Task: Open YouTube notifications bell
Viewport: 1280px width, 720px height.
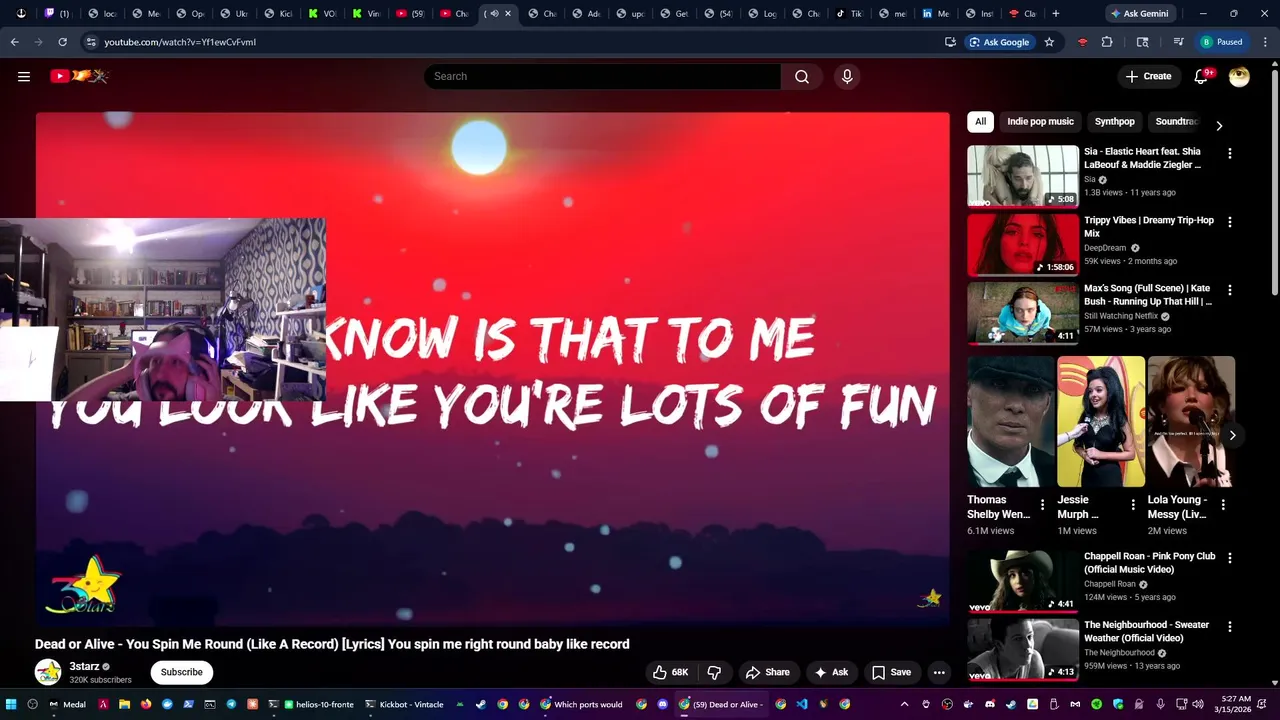Action: [x=1202, y=76]
